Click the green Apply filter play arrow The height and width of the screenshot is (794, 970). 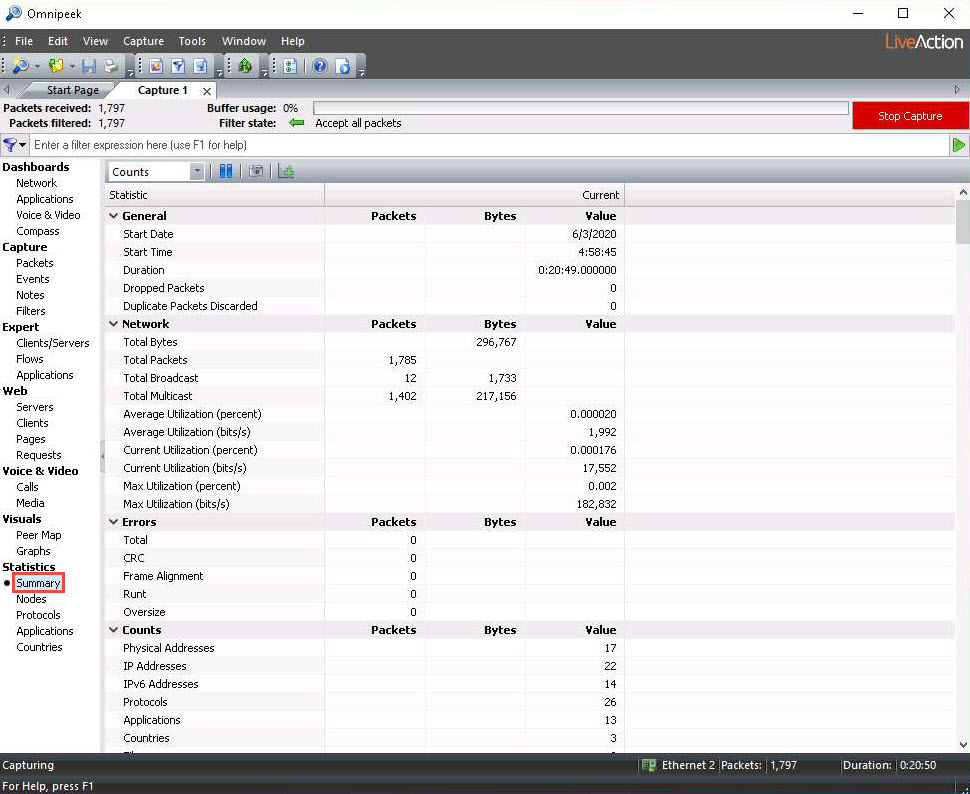pyautogui.click(x=959, y=145)
